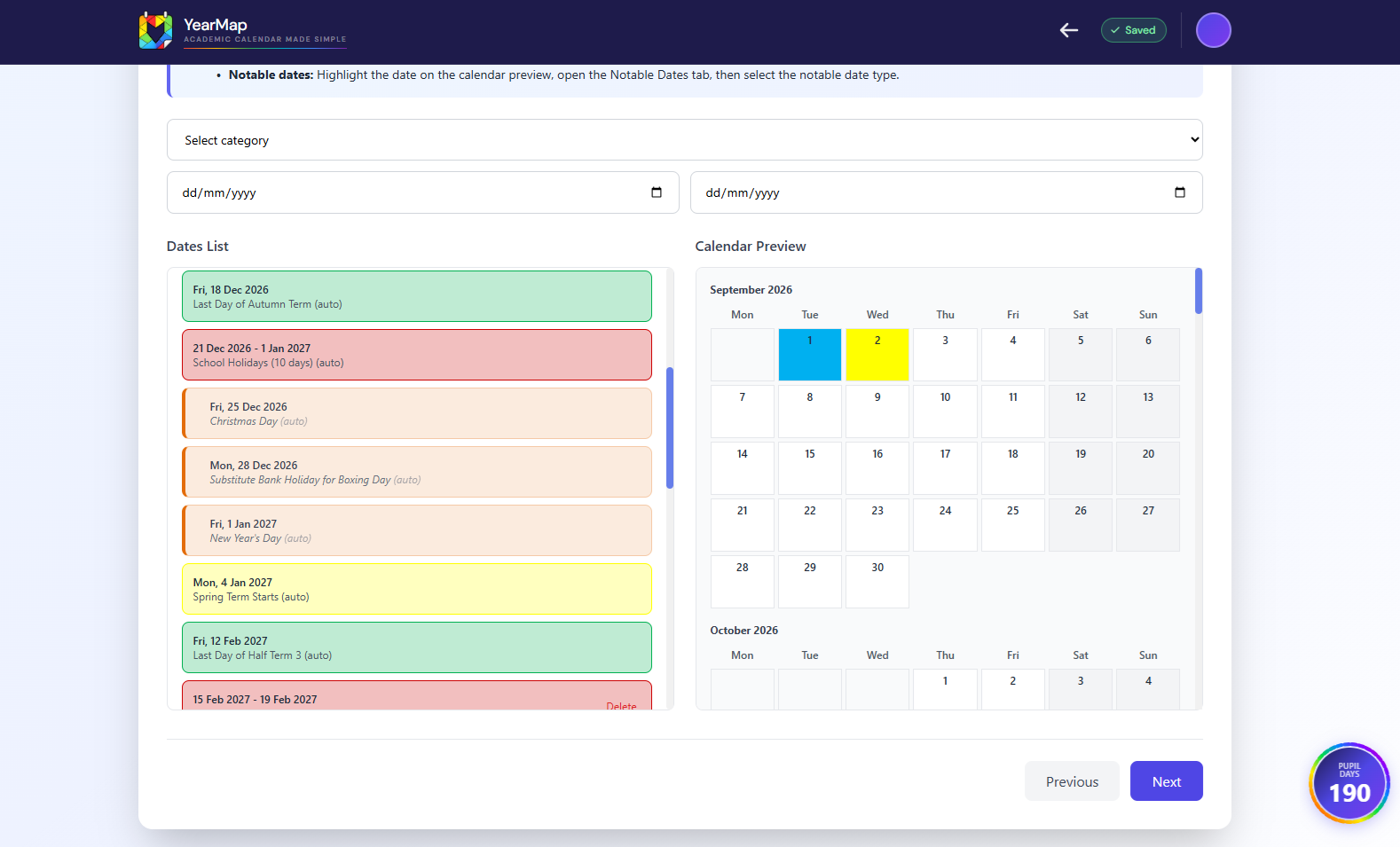Select yellow-highlighted 2 September on calendar
The image size is (1400, 847).
(x=877, y=355)
